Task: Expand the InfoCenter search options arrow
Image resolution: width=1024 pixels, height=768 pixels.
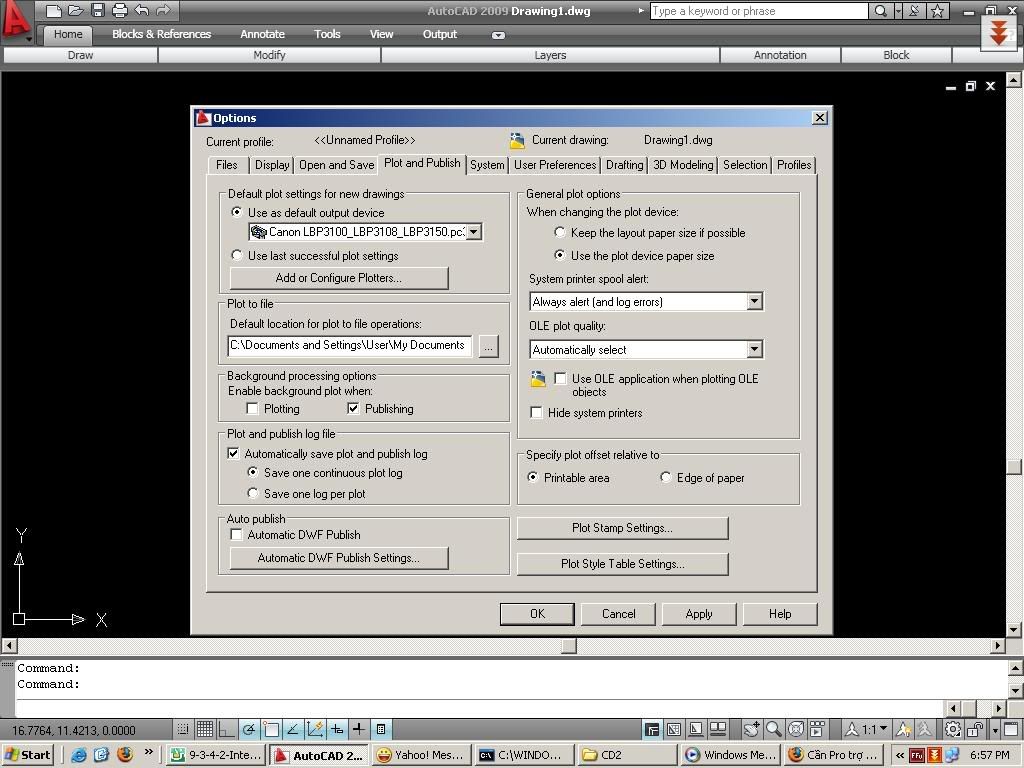Action: (x=898, y=10)
